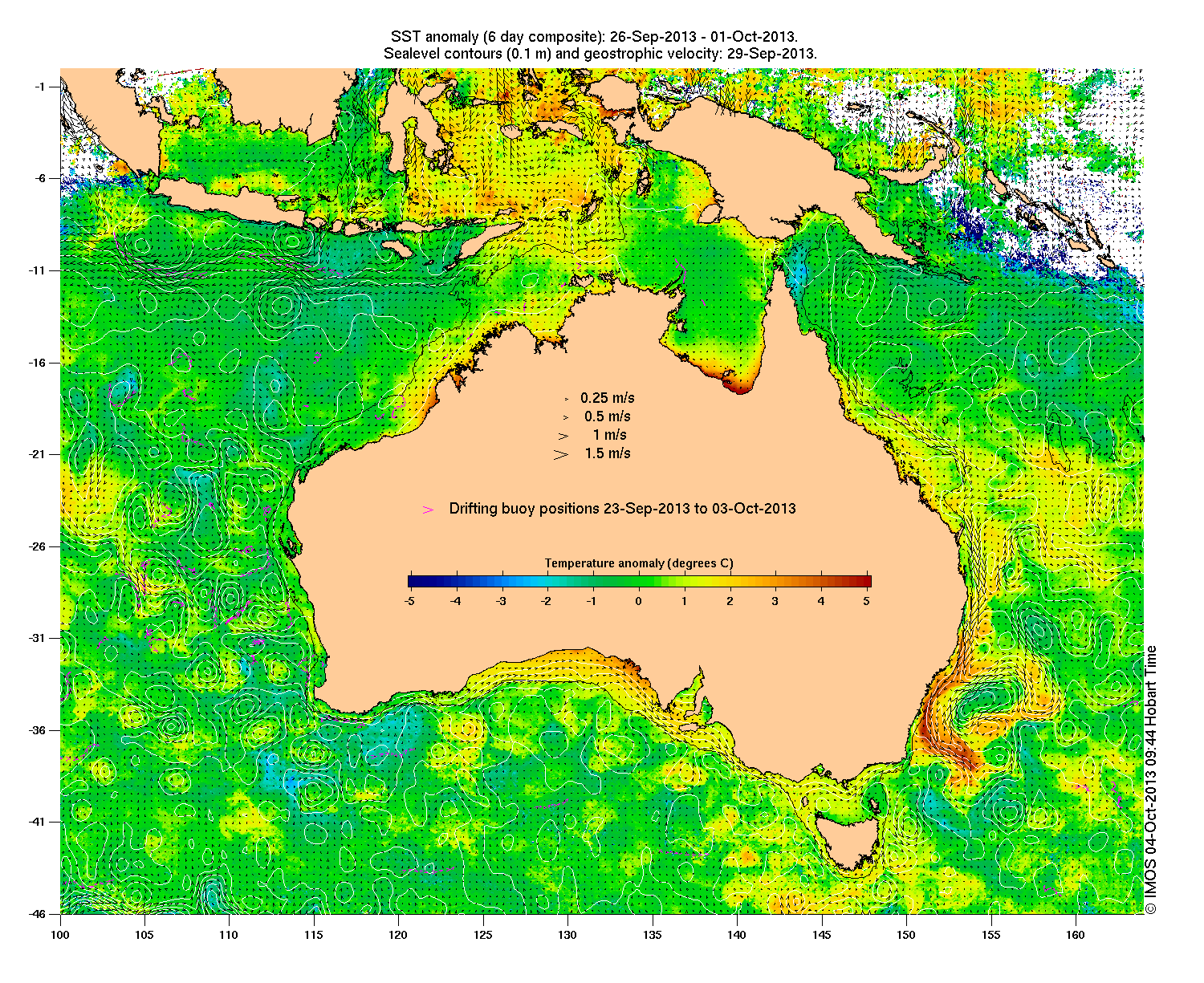This screenshot has width=1204, height=983.
Task: Click longitude axis label 155
Action: [990, 935]
